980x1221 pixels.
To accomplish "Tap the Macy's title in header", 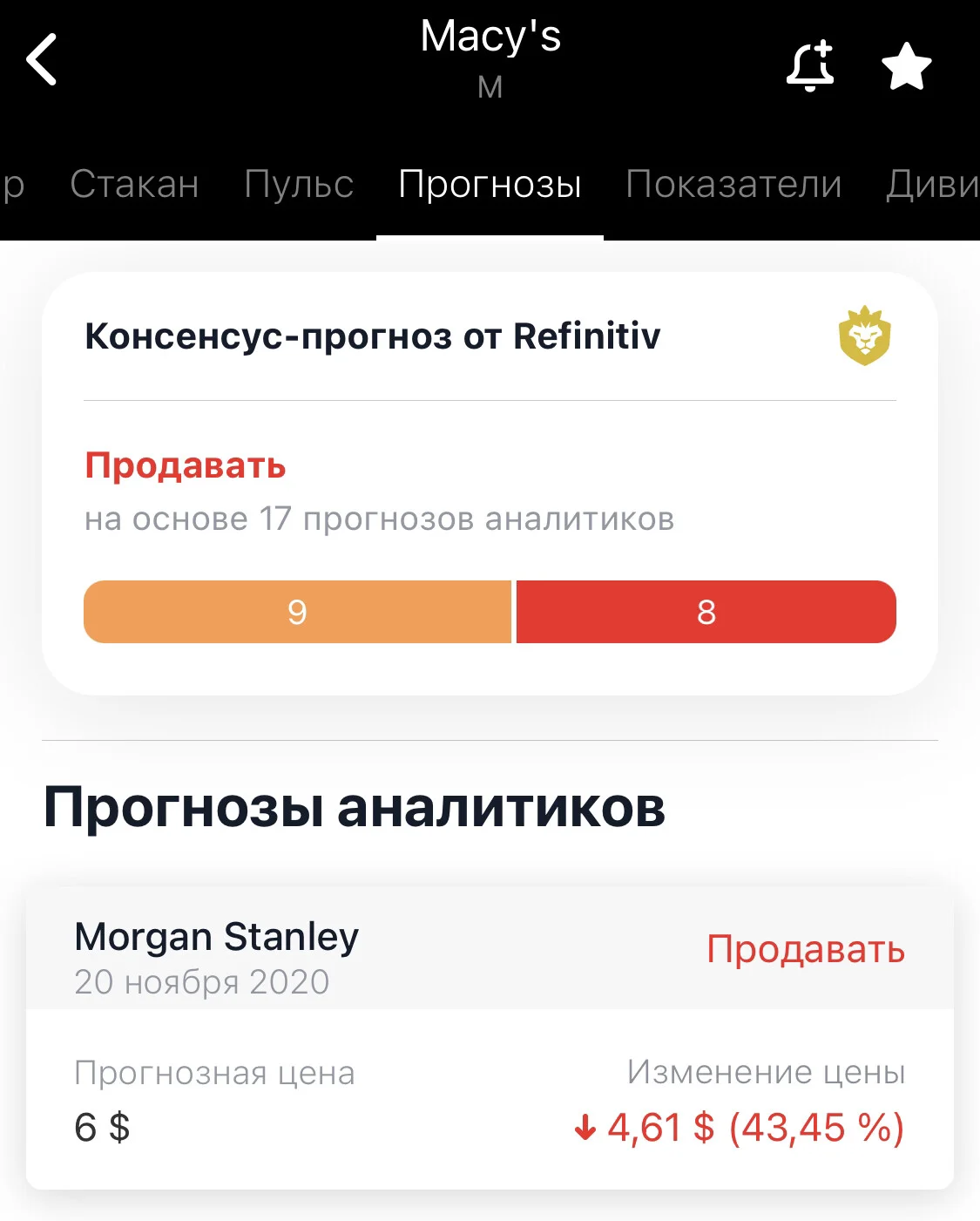I will tap(490, 37).
